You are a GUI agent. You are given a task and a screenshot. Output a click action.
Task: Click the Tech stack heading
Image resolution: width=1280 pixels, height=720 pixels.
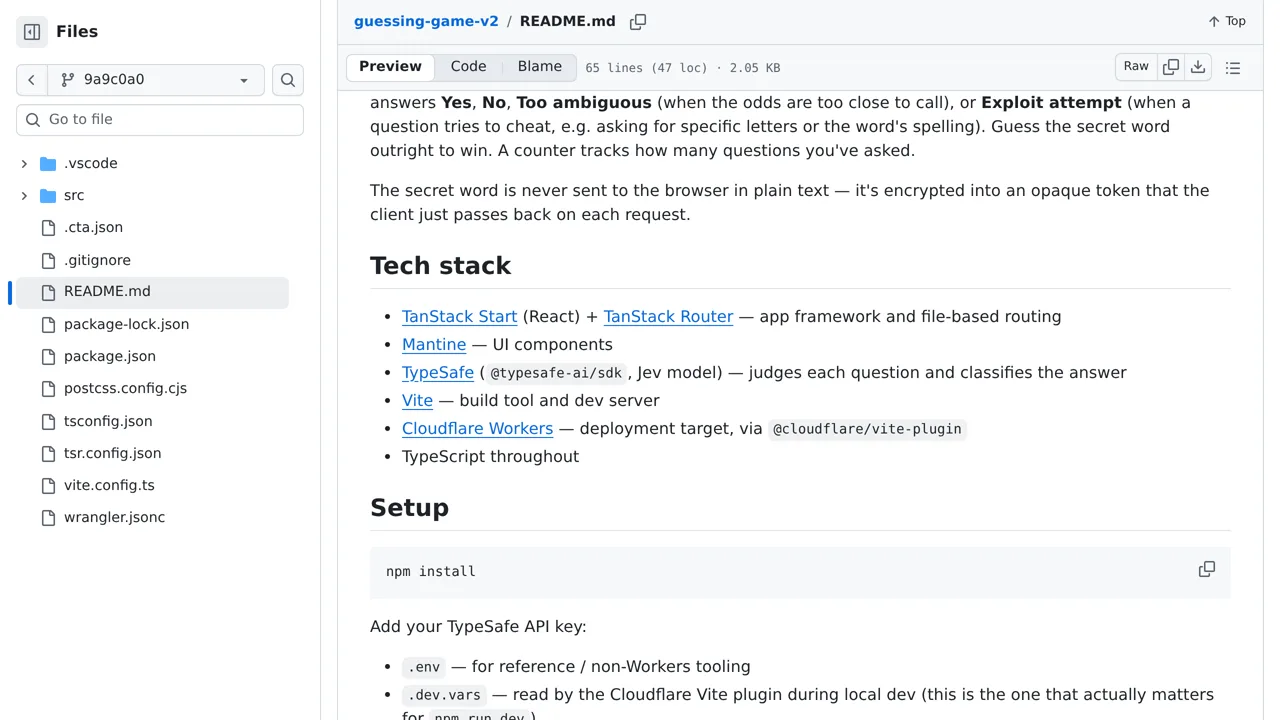[x=441, y=265]
